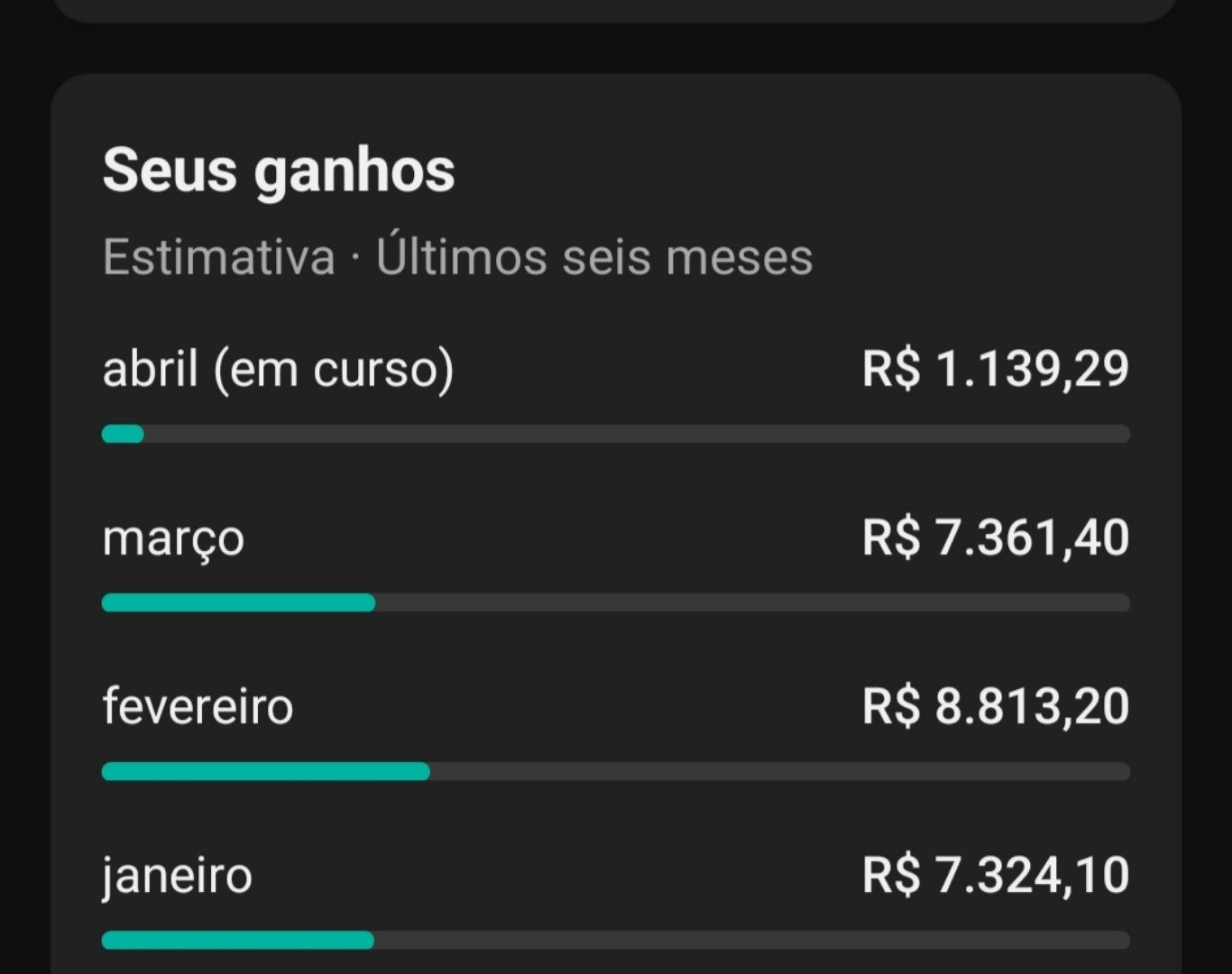Tap the R$ 7.361,40 earnings amount
1232x974 pixels.
995,538
